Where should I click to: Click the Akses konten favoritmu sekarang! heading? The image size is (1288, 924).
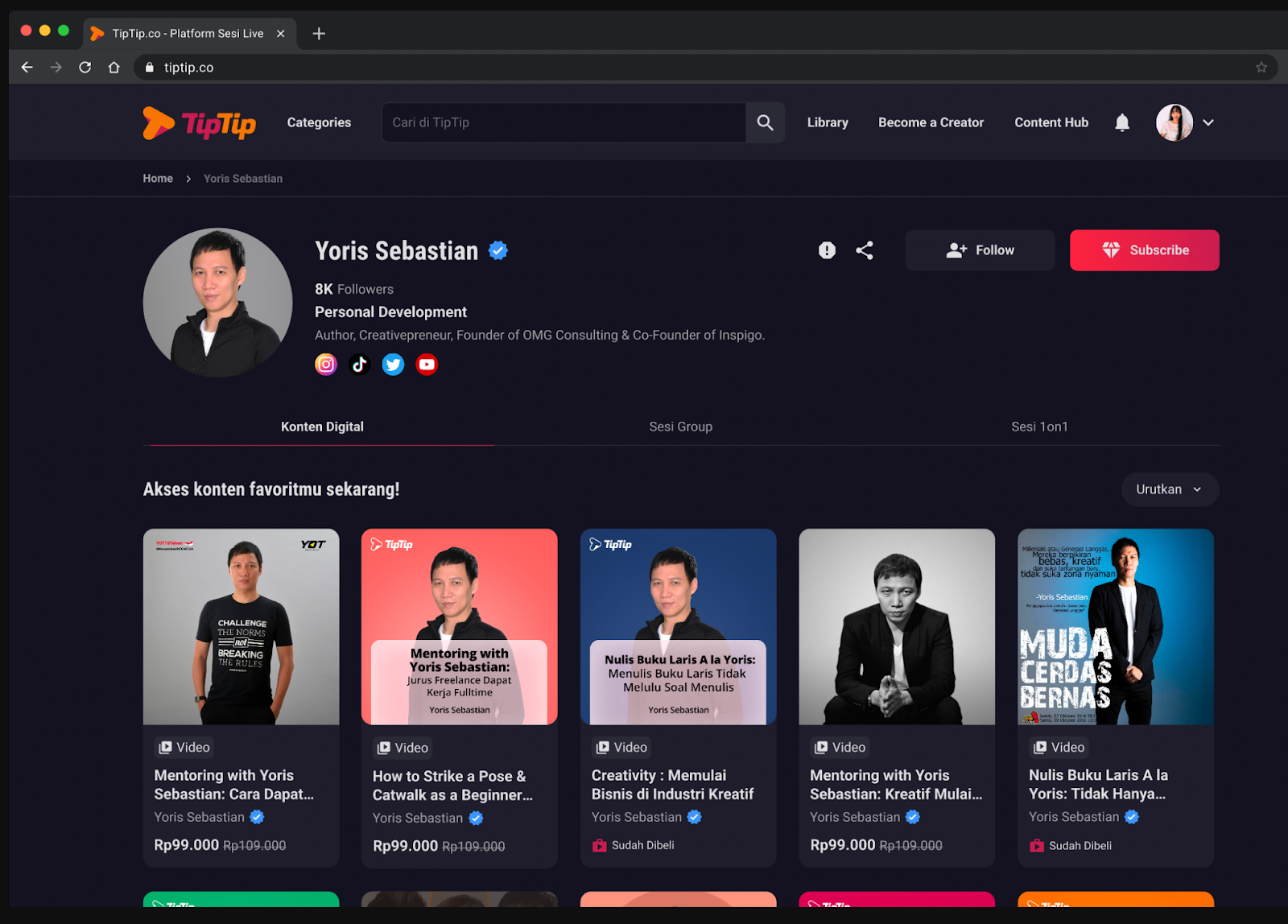tap(271, 489)
